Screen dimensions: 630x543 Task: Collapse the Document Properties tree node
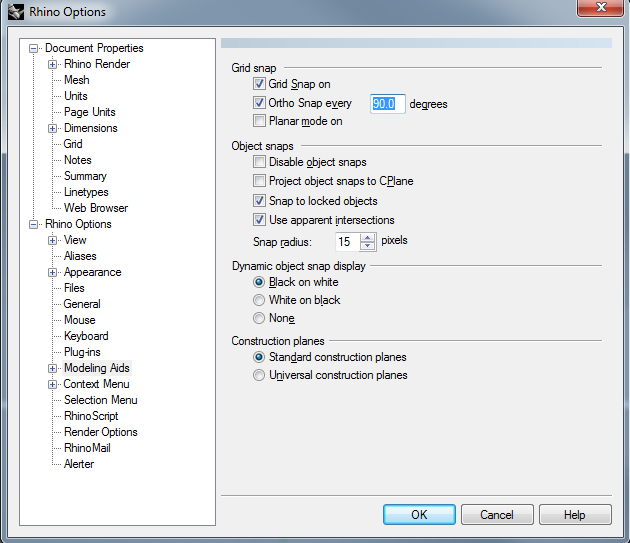(x=33, y=49)
